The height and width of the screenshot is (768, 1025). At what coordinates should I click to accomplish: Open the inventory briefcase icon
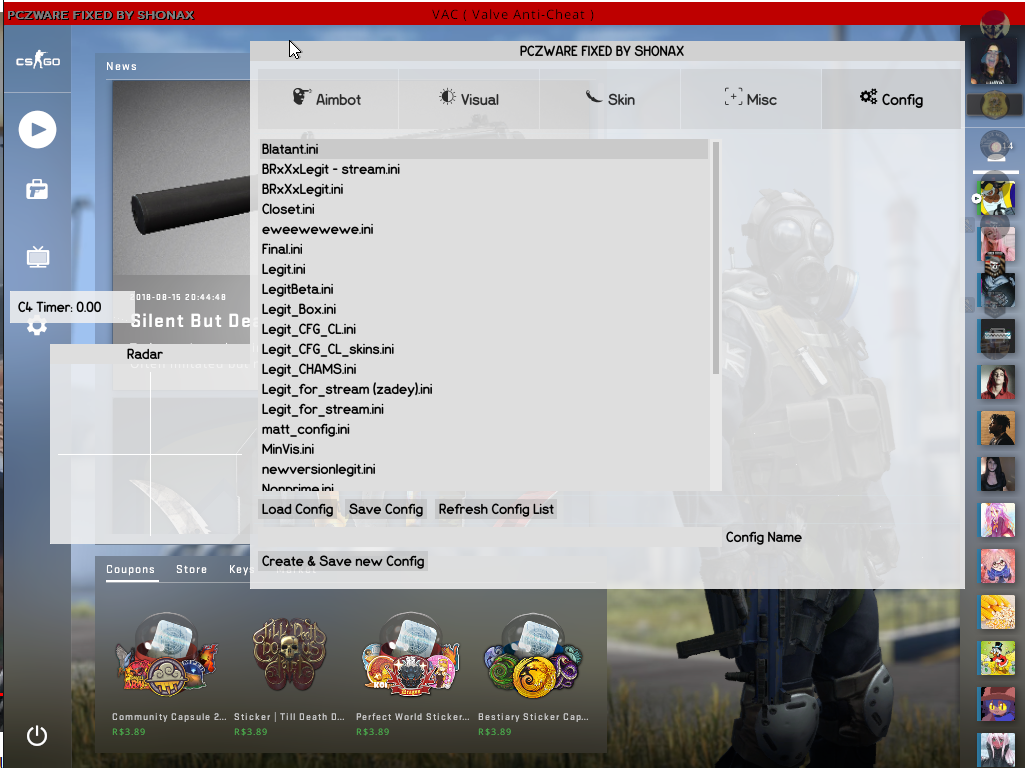pyautogui.click(x=37, y=190)
